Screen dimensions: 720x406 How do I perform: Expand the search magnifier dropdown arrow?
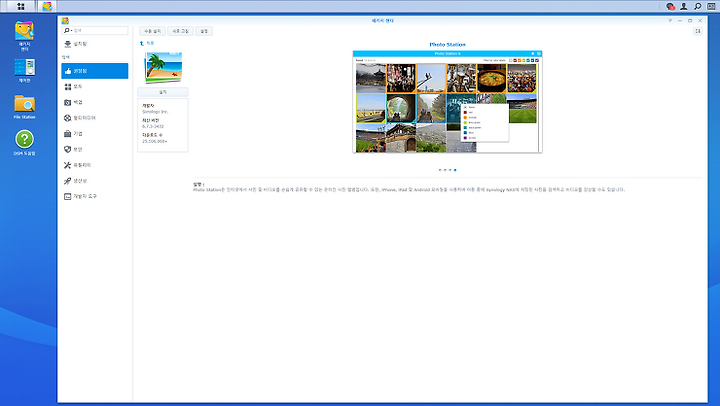click(71, 30)
